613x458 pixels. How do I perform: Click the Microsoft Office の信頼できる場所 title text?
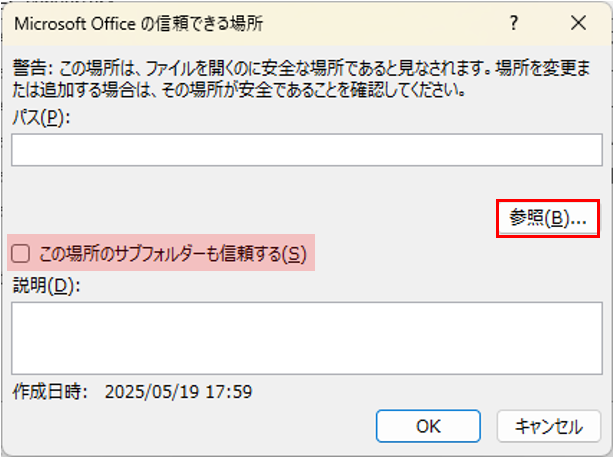(139, 24)
